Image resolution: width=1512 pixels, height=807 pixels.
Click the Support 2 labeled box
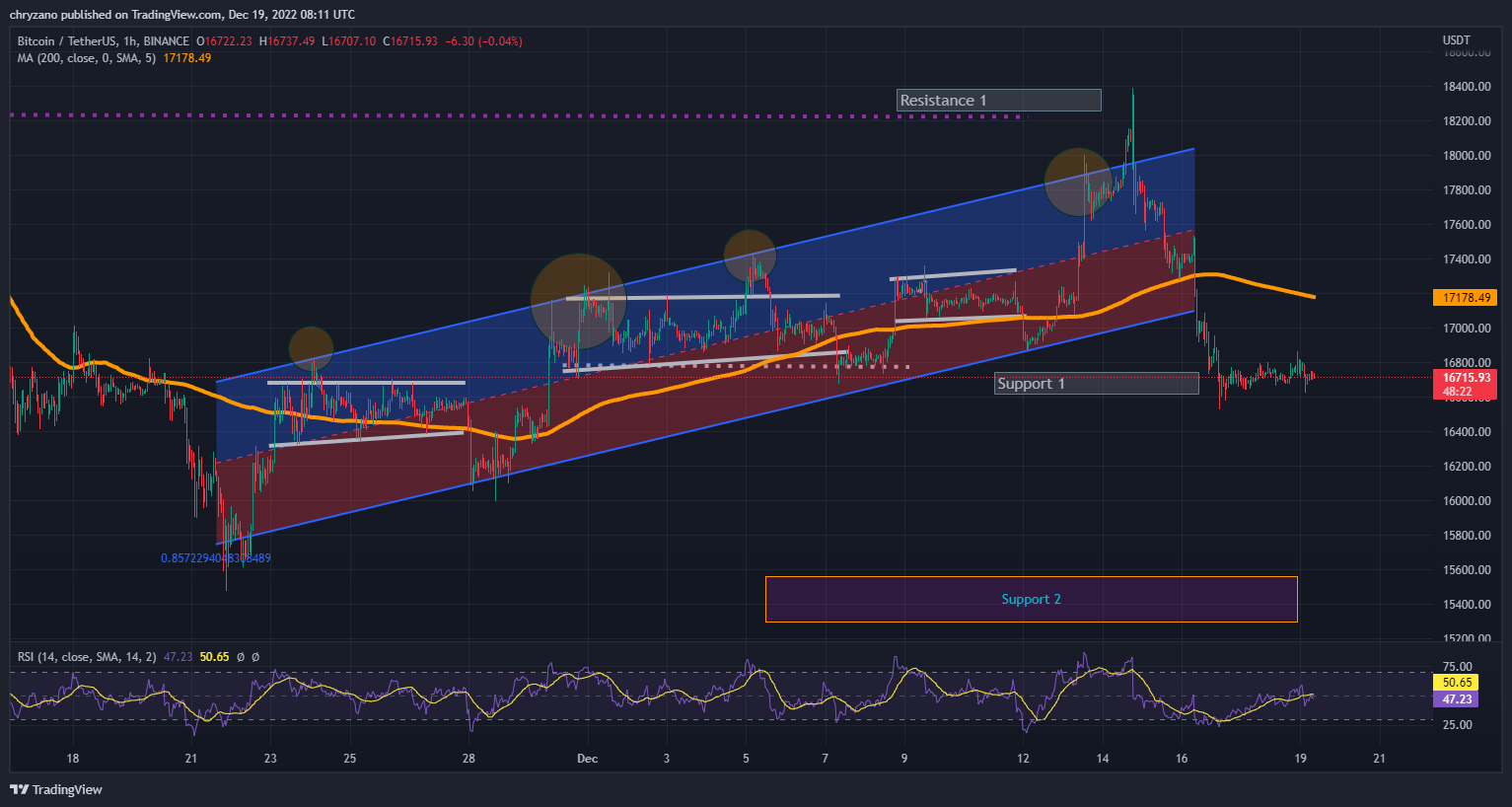click(1031, 599)
